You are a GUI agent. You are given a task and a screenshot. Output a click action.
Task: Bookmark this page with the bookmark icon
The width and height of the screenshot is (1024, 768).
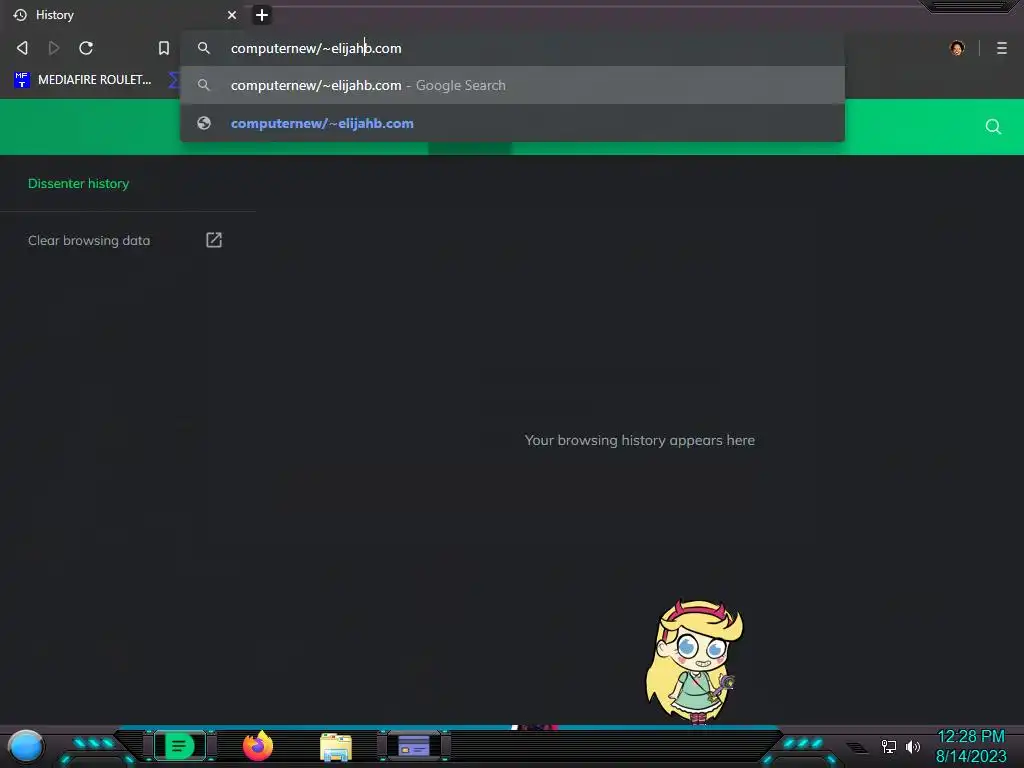(x=164, y=48)
